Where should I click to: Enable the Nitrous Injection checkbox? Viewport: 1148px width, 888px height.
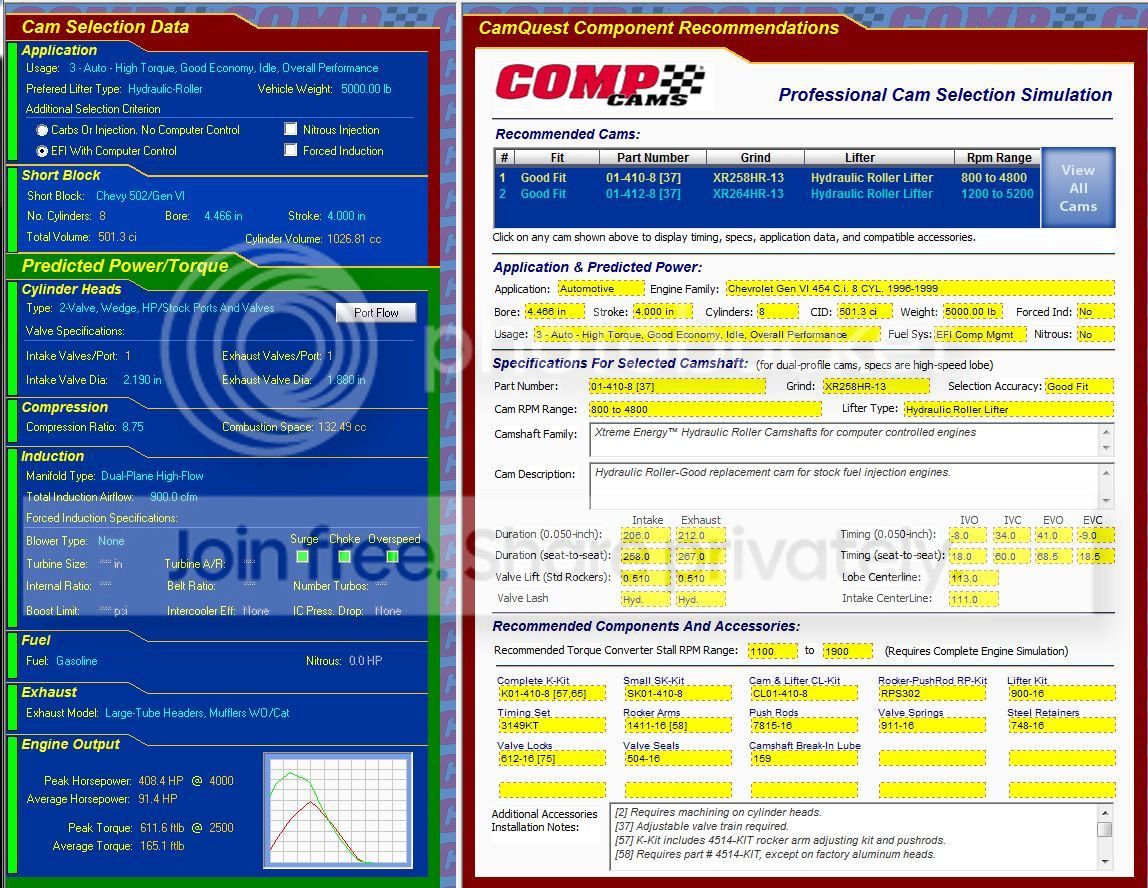(x=291, y=130)
